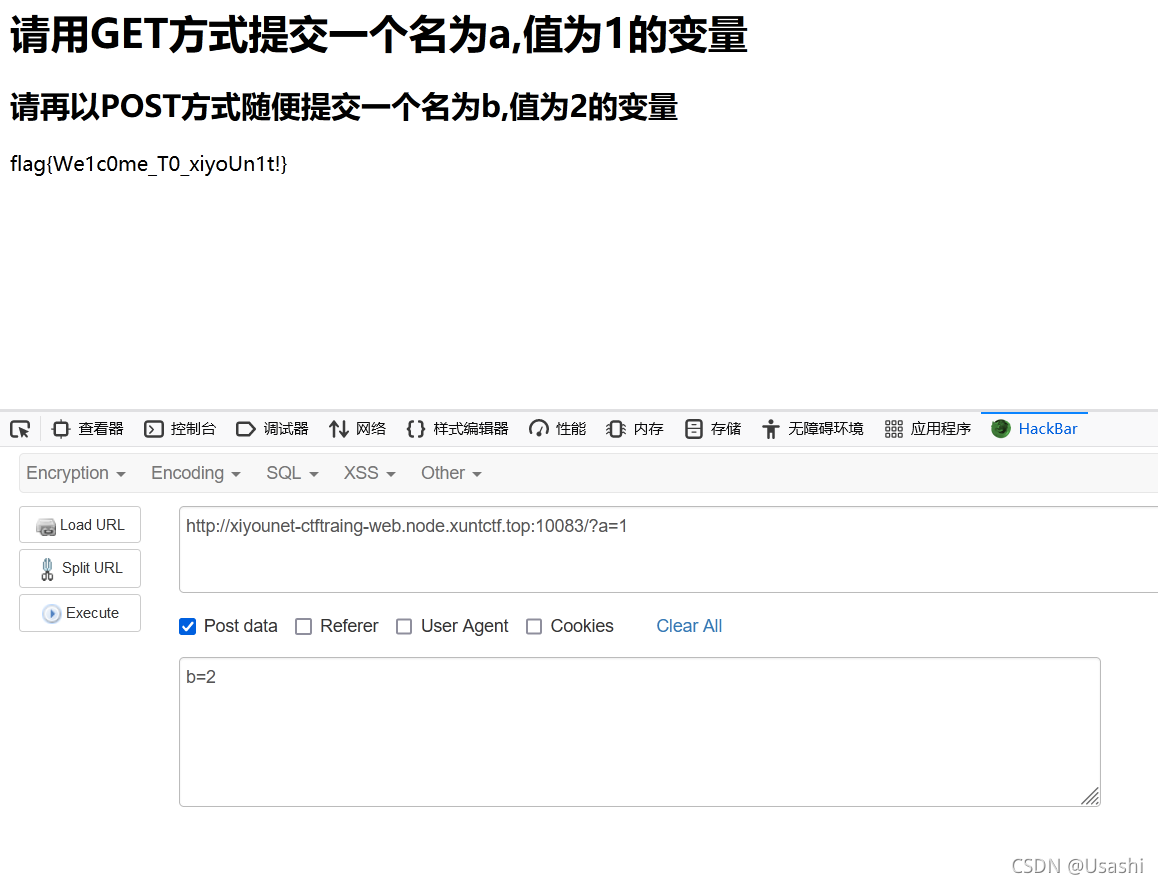Select the HackBar tab
The width and height of the screenshot is (1158, 884).
point(1034,429)
